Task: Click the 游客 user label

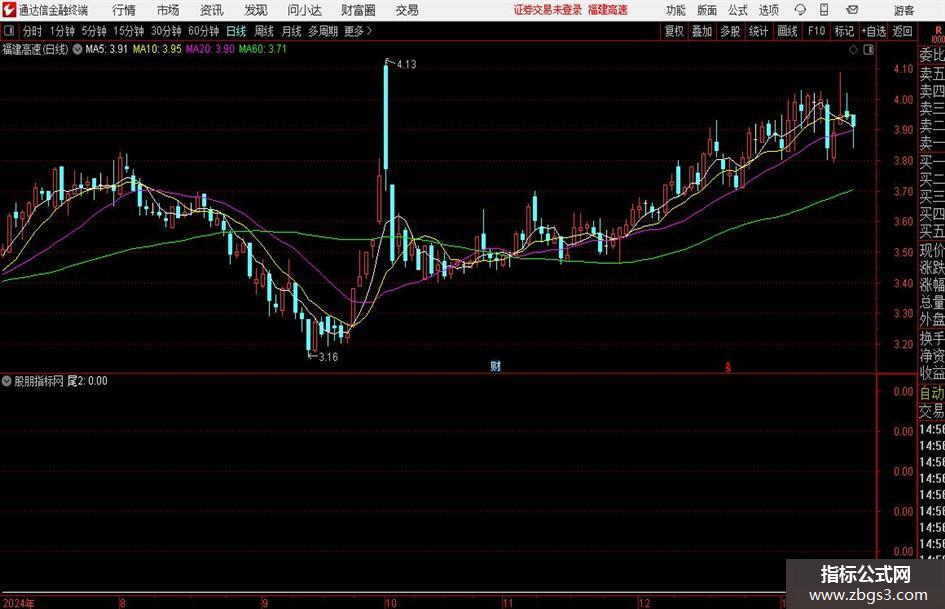Action: pos(903,10)
